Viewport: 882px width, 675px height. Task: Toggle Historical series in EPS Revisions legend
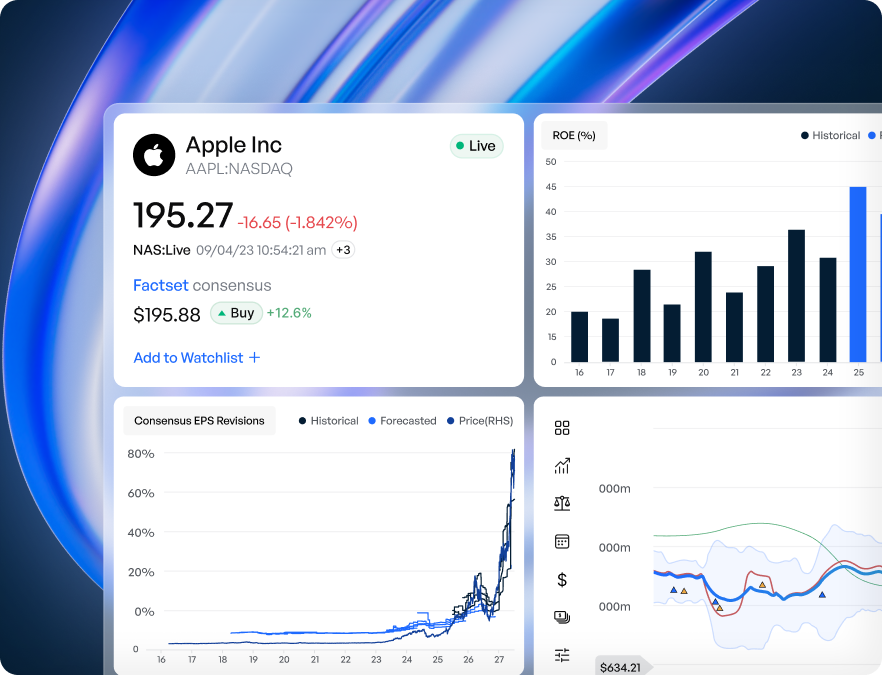click(x=328, y=421)
